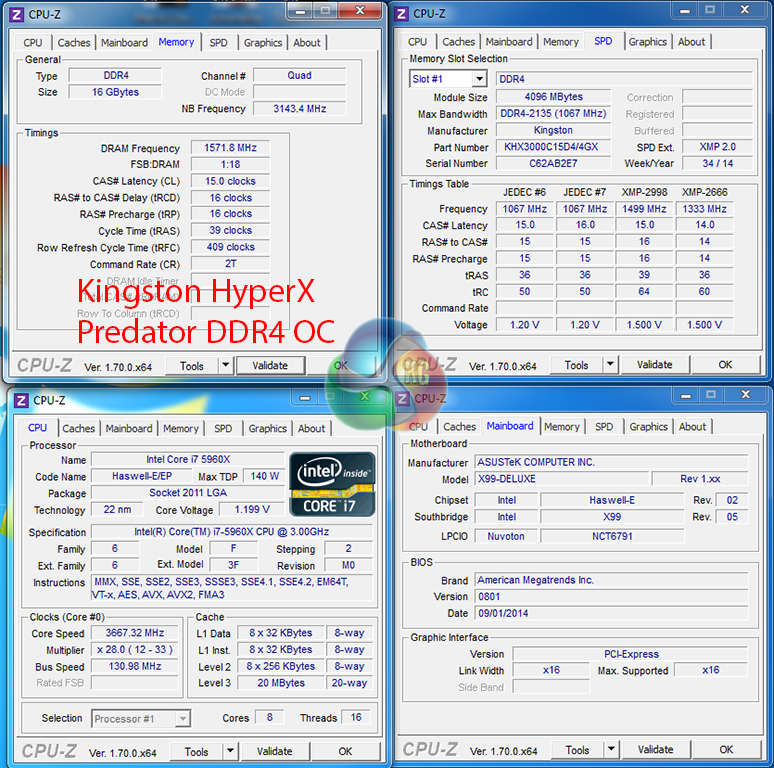Click Tools button in SPD window

[576, 365]
